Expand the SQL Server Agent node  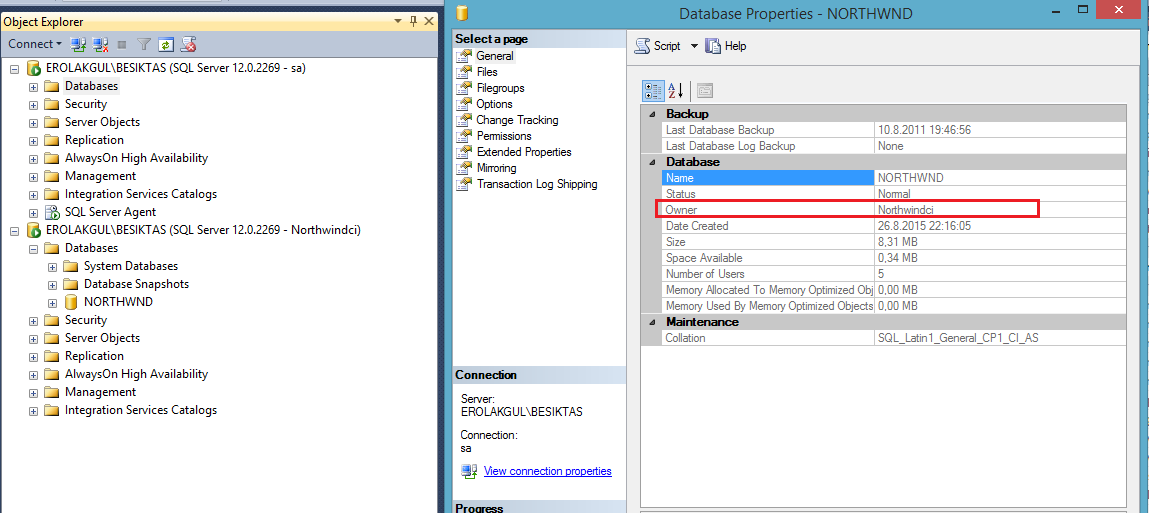[33, 213]
